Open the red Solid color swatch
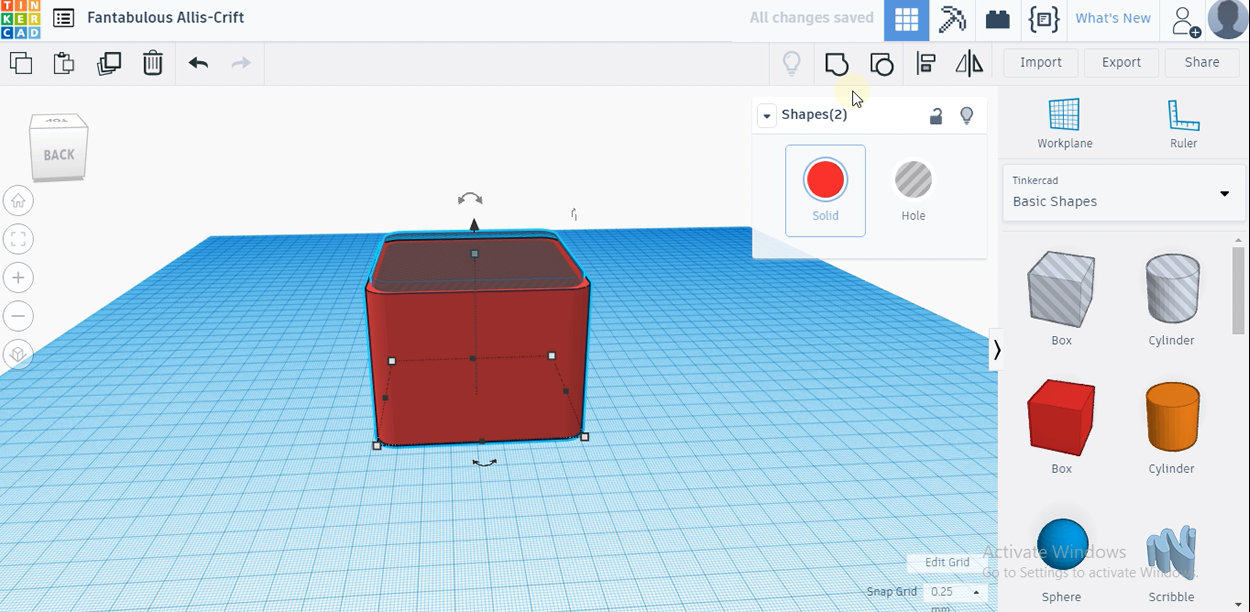 825,180
